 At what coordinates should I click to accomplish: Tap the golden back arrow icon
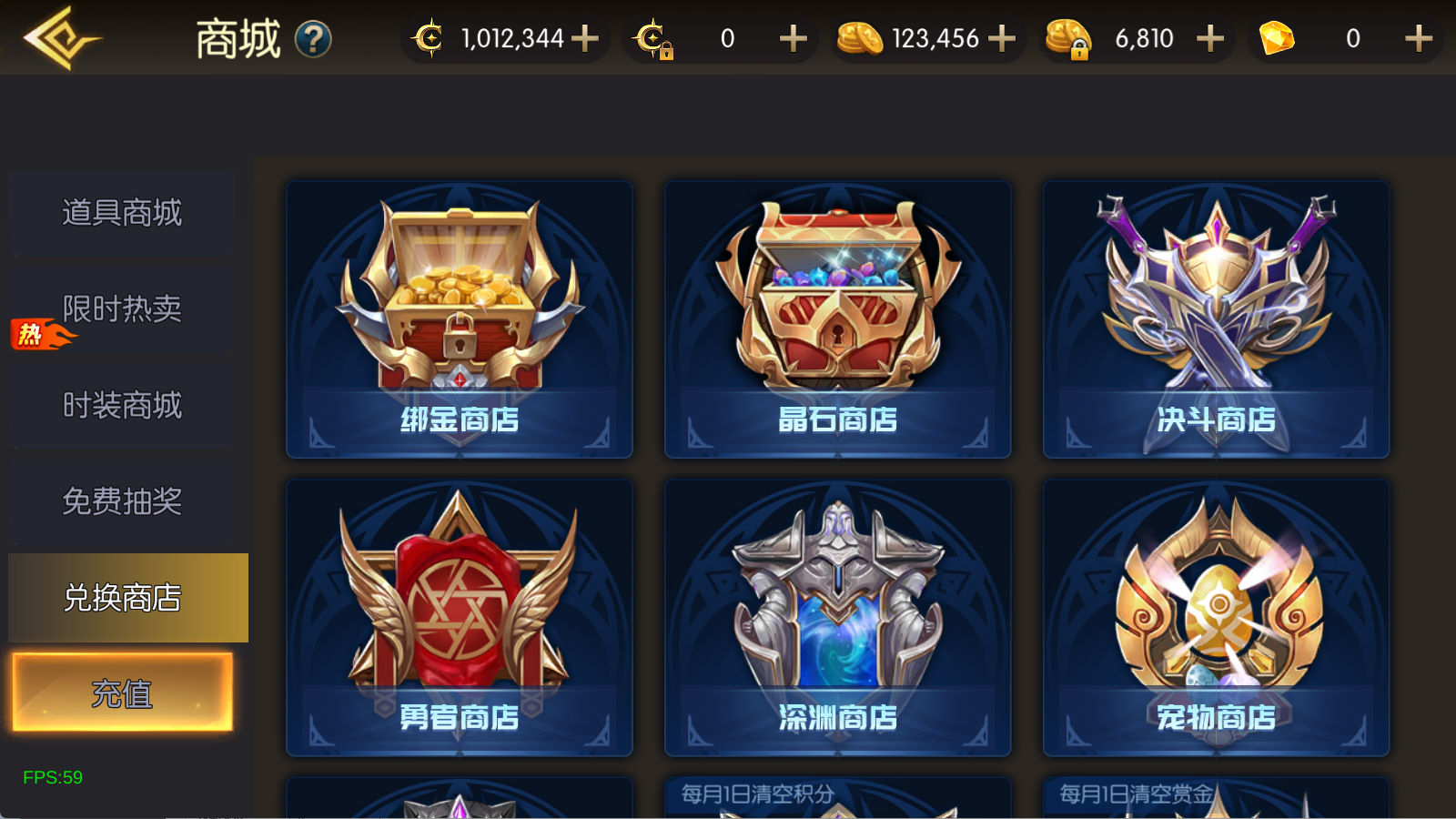(62, 38)
